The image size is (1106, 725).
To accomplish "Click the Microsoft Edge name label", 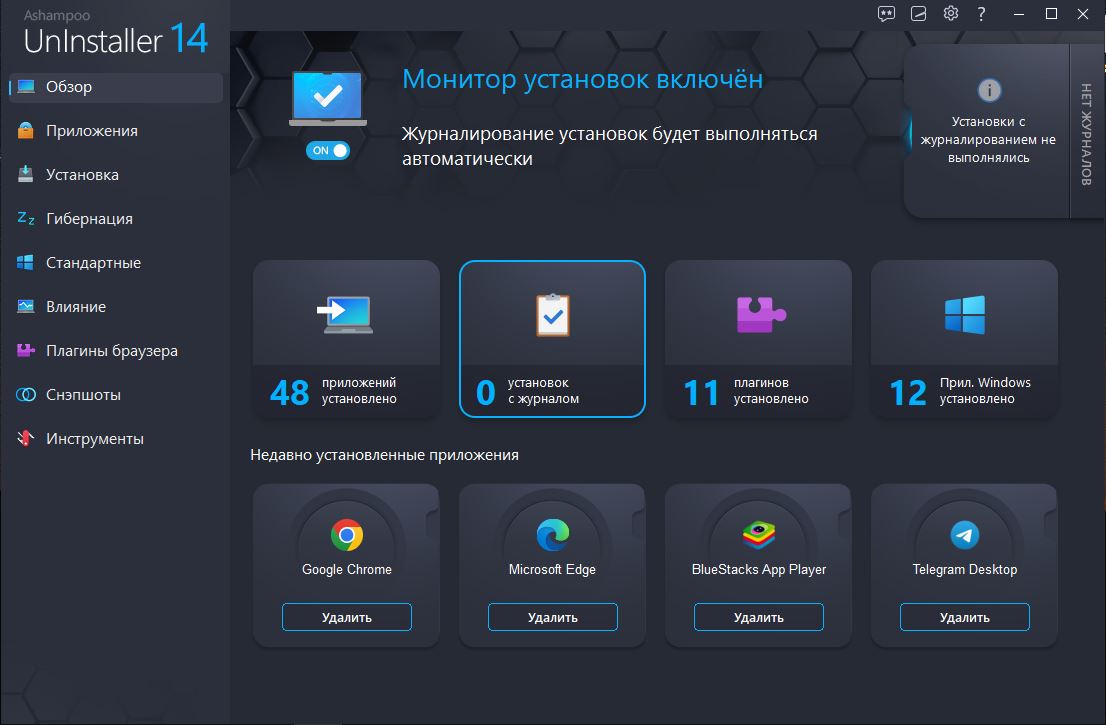I will pos(552,569).
